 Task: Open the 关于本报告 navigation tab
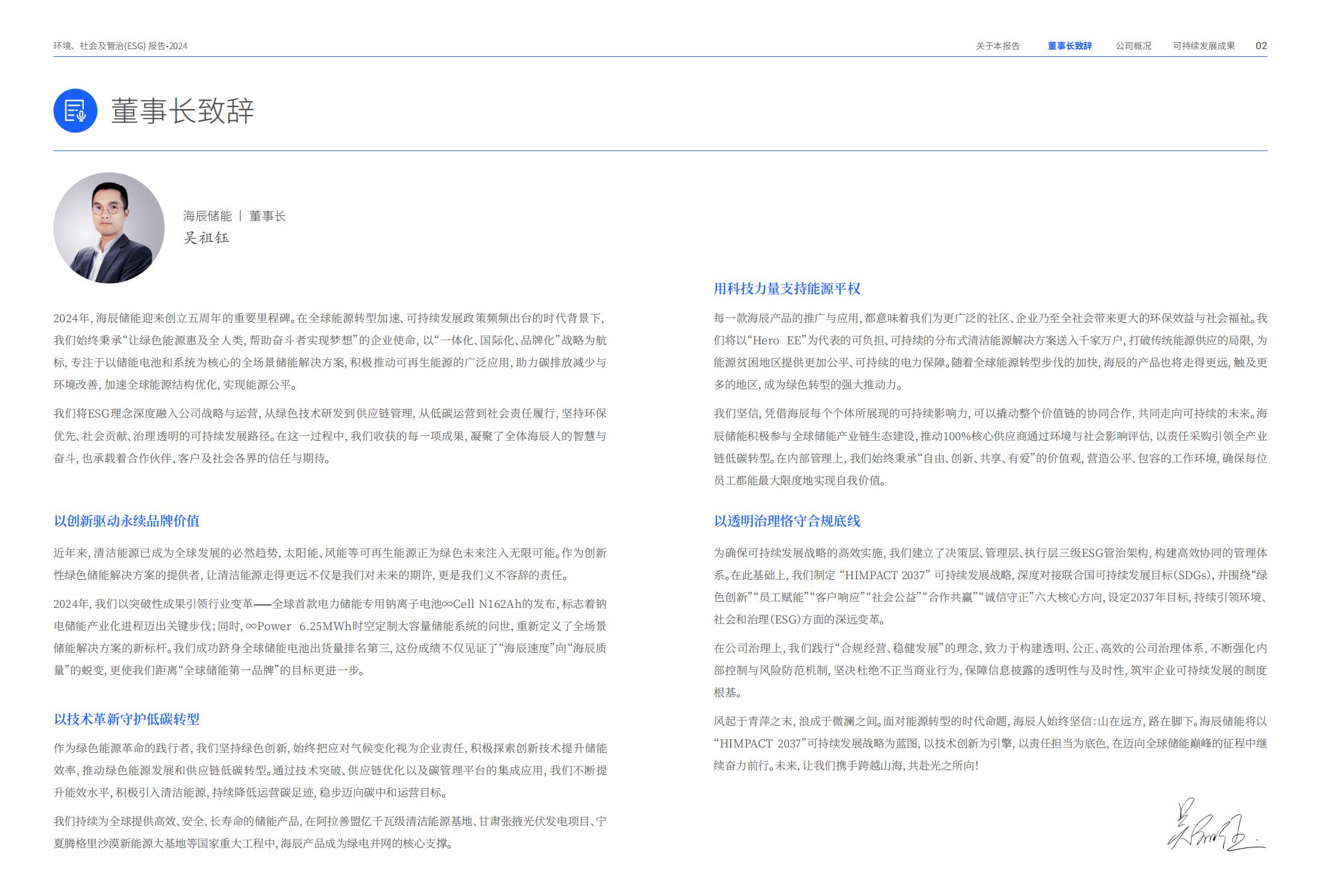coord(997,46)
